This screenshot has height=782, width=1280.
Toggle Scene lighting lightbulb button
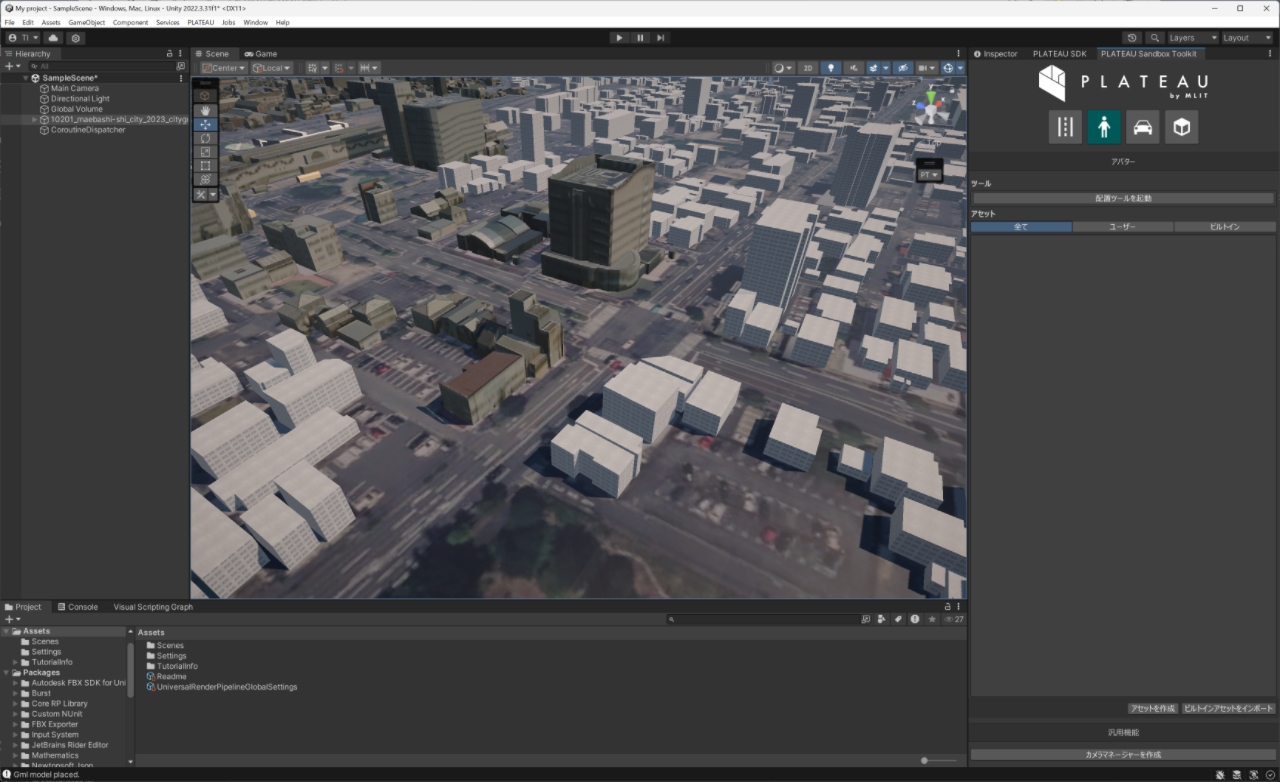830,68
